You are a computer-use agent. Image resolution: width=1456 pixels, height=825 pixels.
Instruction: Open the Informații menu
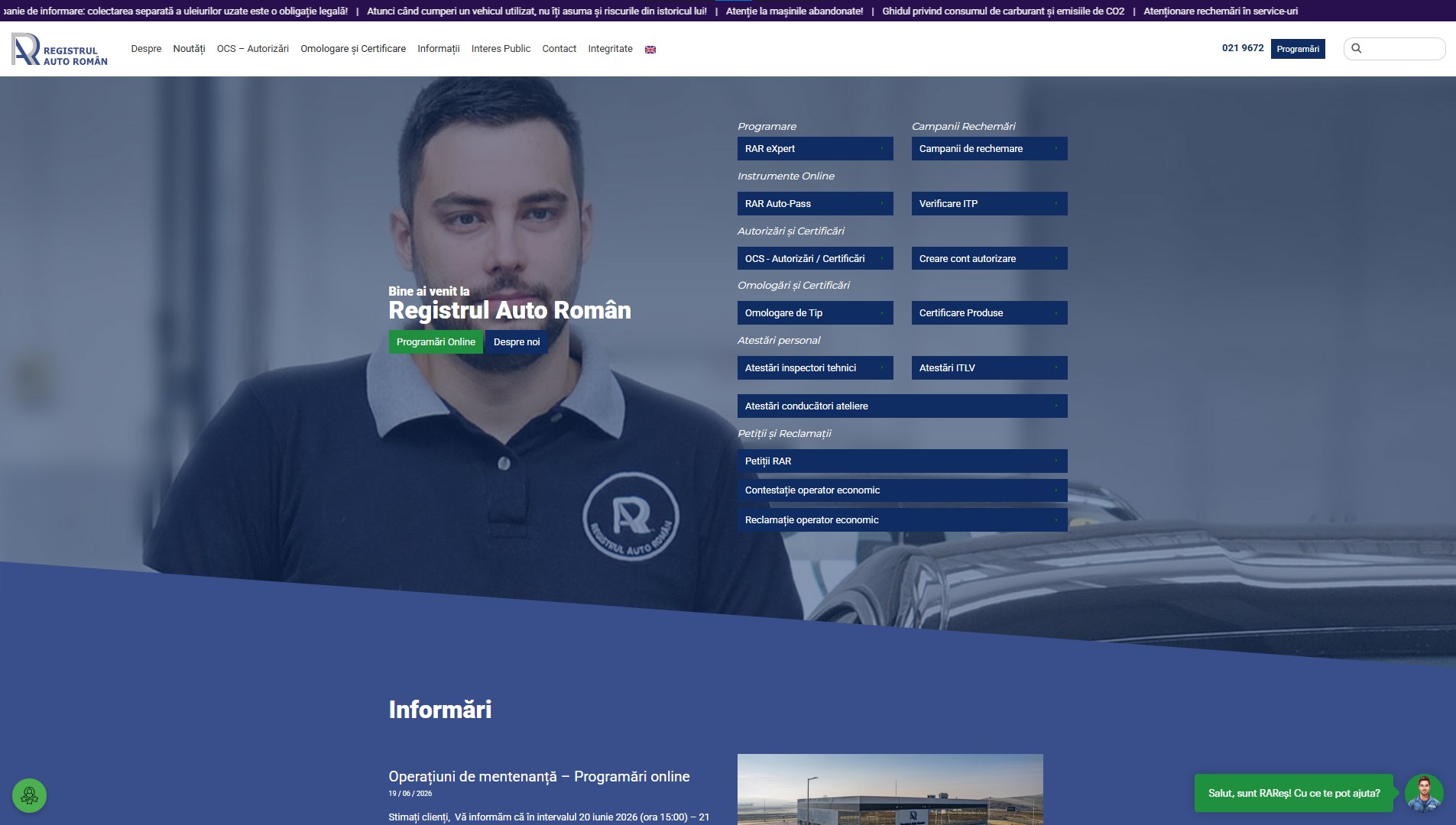click(439, 49)
